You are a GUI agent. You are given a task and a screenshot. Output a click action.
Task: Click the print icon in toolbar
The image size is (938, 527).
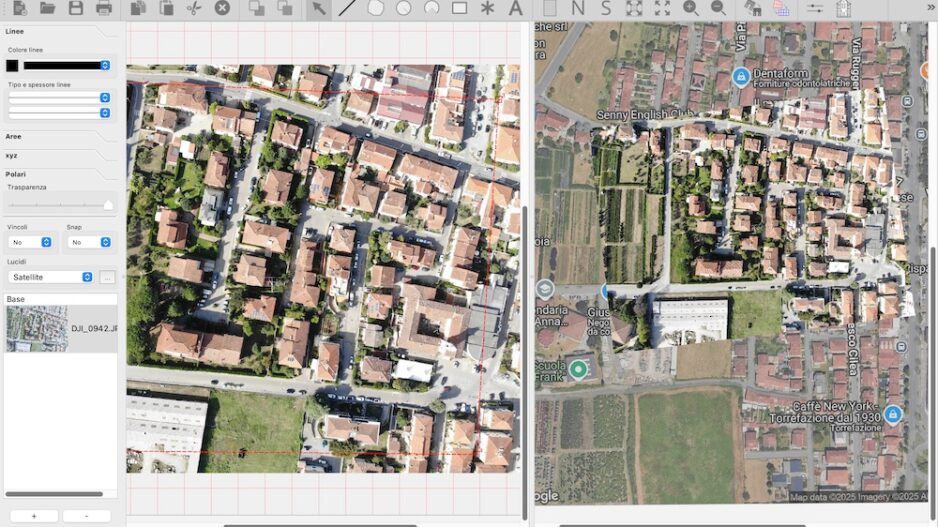click(103, 8)
